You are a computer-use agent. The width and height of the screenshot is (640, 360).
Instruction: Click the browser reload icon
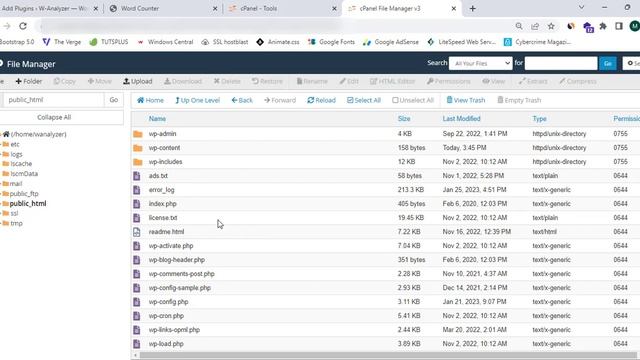click(23, 26)
